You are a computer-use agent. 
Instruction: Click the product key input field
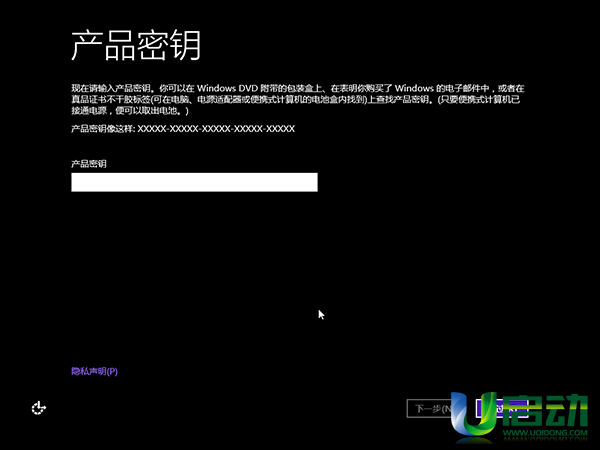click(194, 182)
